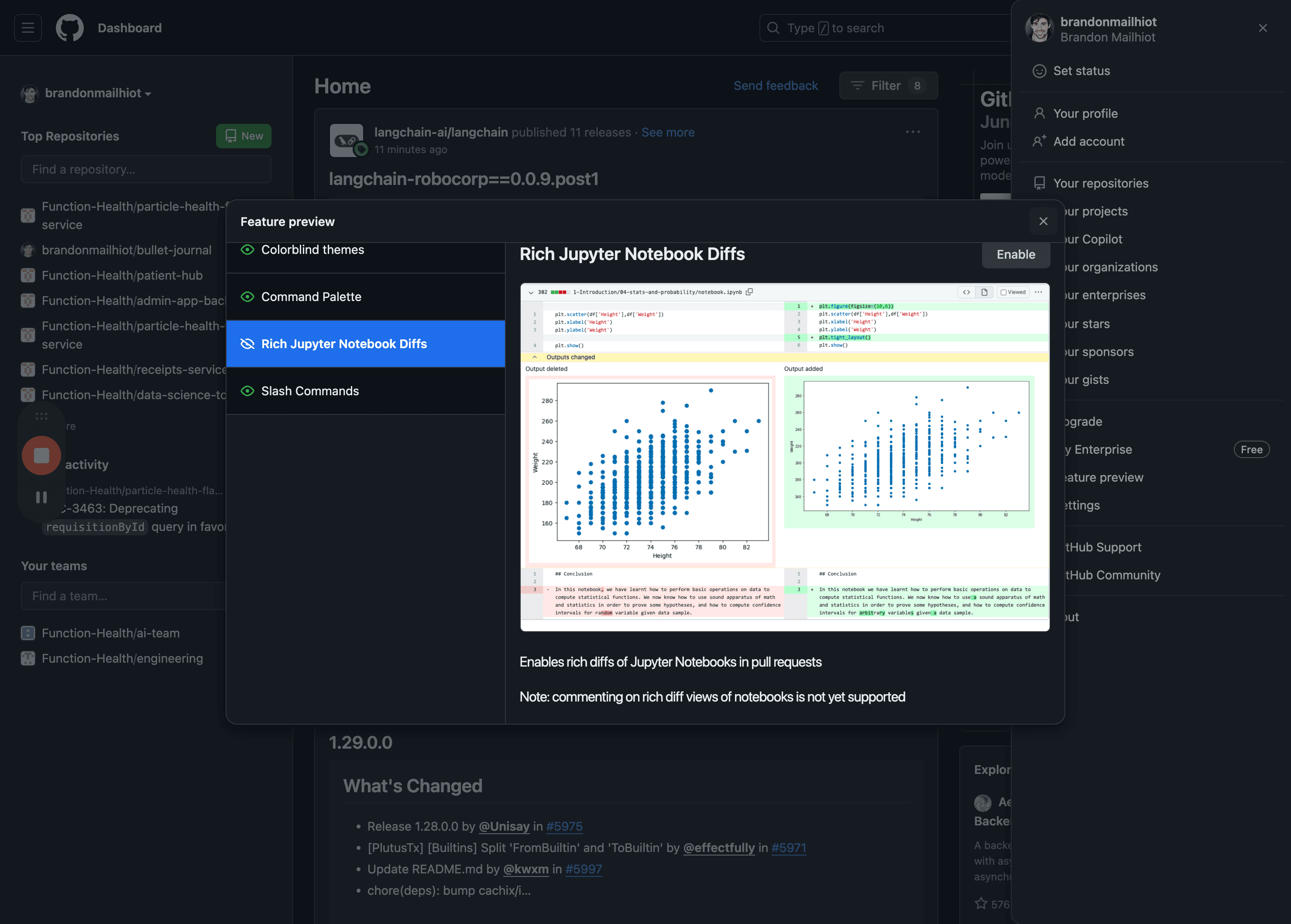Viewport: 1291px width, 924px height.
Task: Expand the brandonmailhiot account switcher
Action: click(x=98, y=93)
